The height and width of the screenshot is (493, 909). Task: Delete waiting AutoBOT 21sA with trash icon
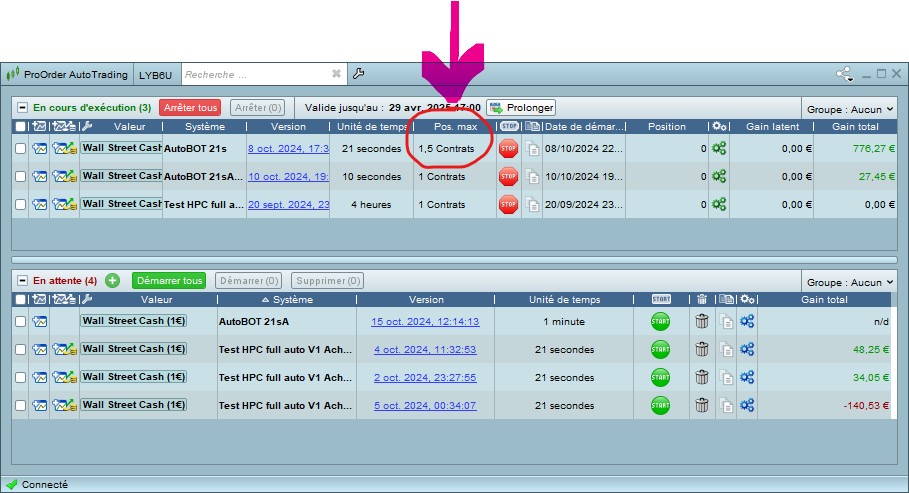point(702,321)
